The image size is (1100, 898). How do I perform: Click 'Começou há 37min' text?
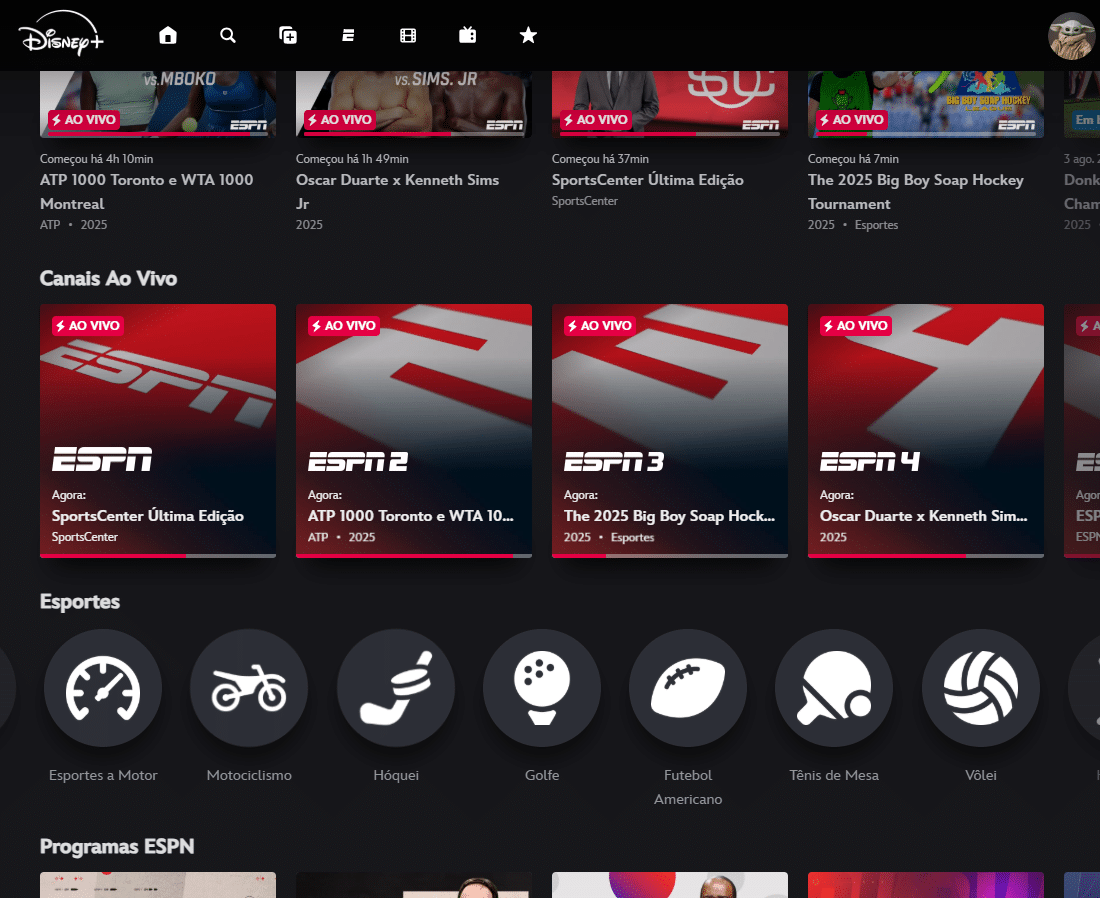(600, 159)
